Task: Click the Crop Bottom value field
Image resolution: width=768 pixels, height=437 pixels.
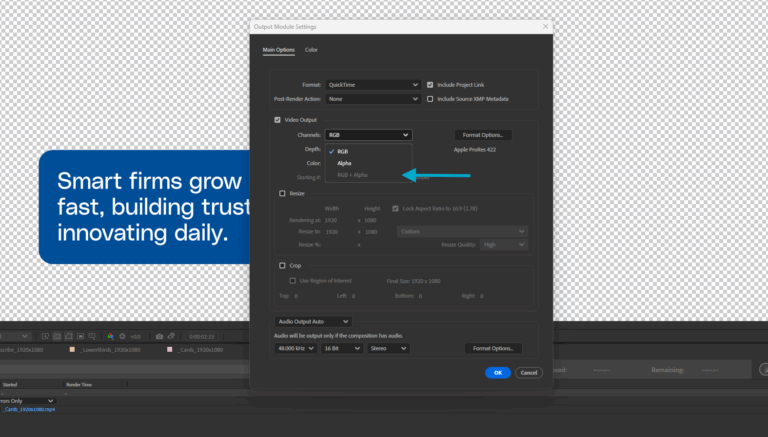Action: 420,296
